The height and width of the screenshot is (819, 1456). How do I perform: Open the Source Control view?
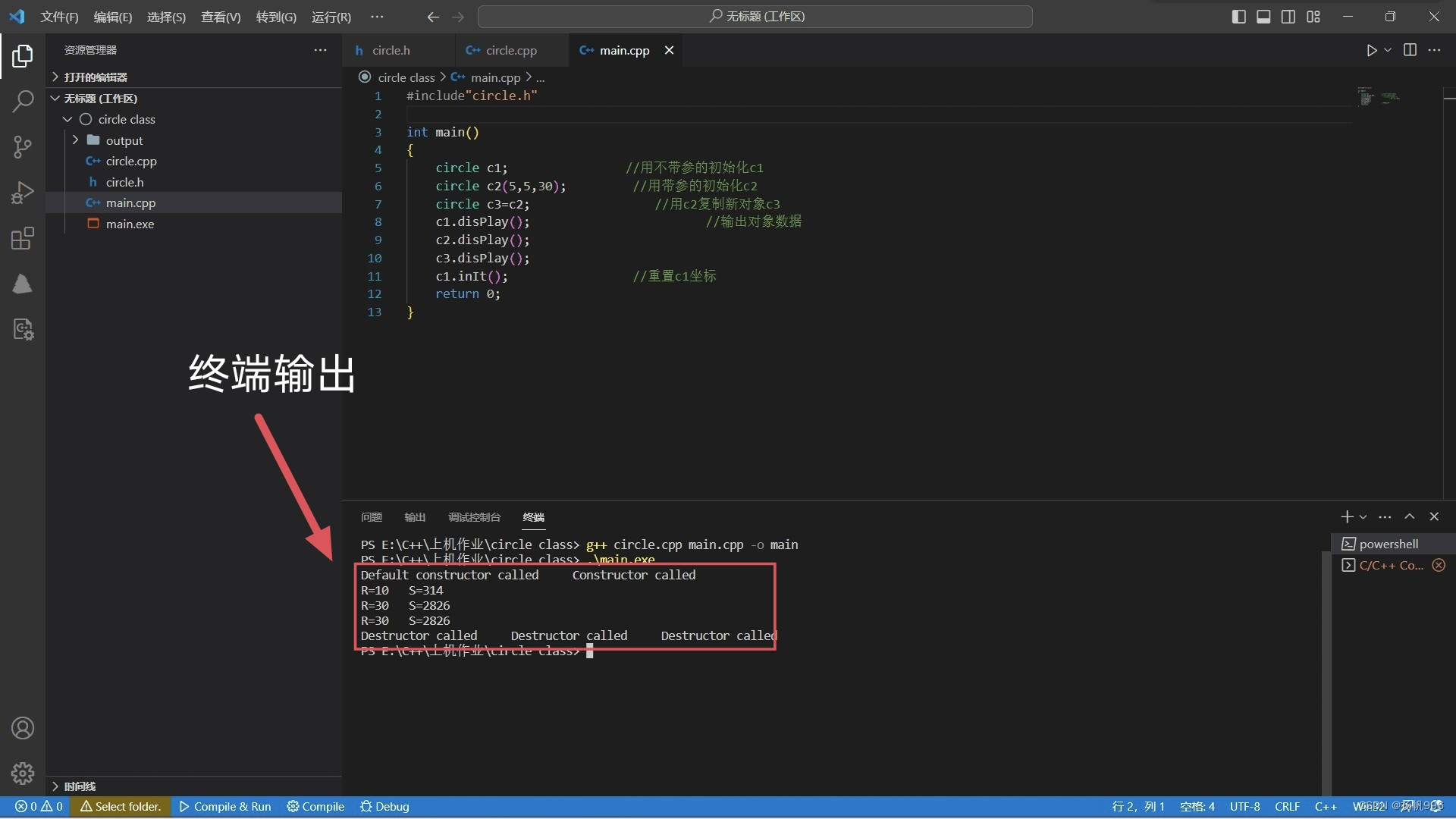pyautogui.click(x=23, y=146)
